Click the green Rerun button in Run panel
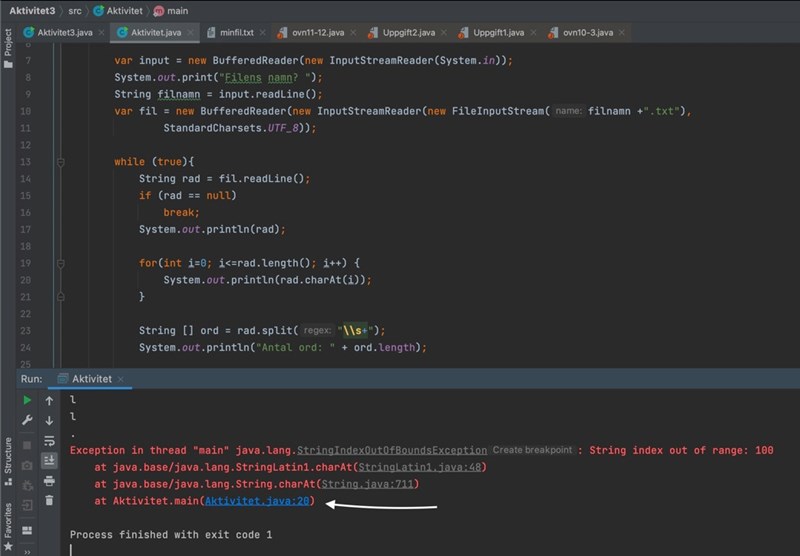This screenshot has height=556, width=800. coord(27,400)
